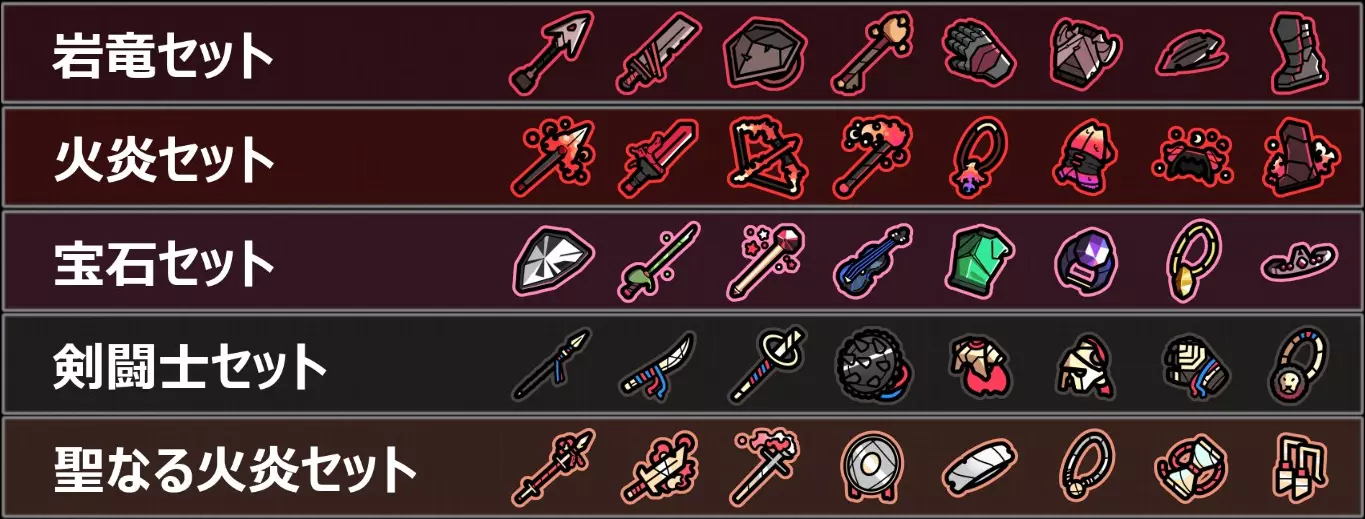Click the 岩竜セット row label

(163, 55)
